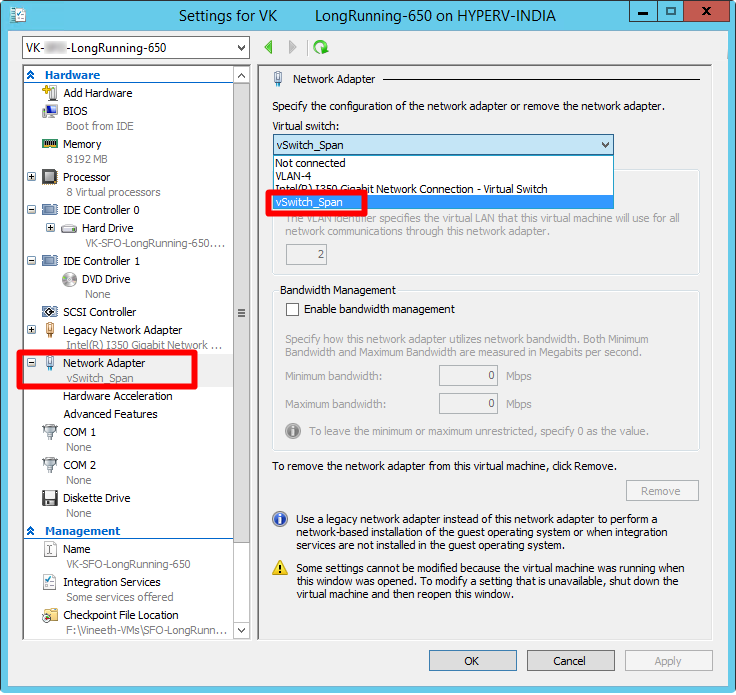Screen dimensions: 736x695
Task: Minimize the settings window
Action: point(643,11)
